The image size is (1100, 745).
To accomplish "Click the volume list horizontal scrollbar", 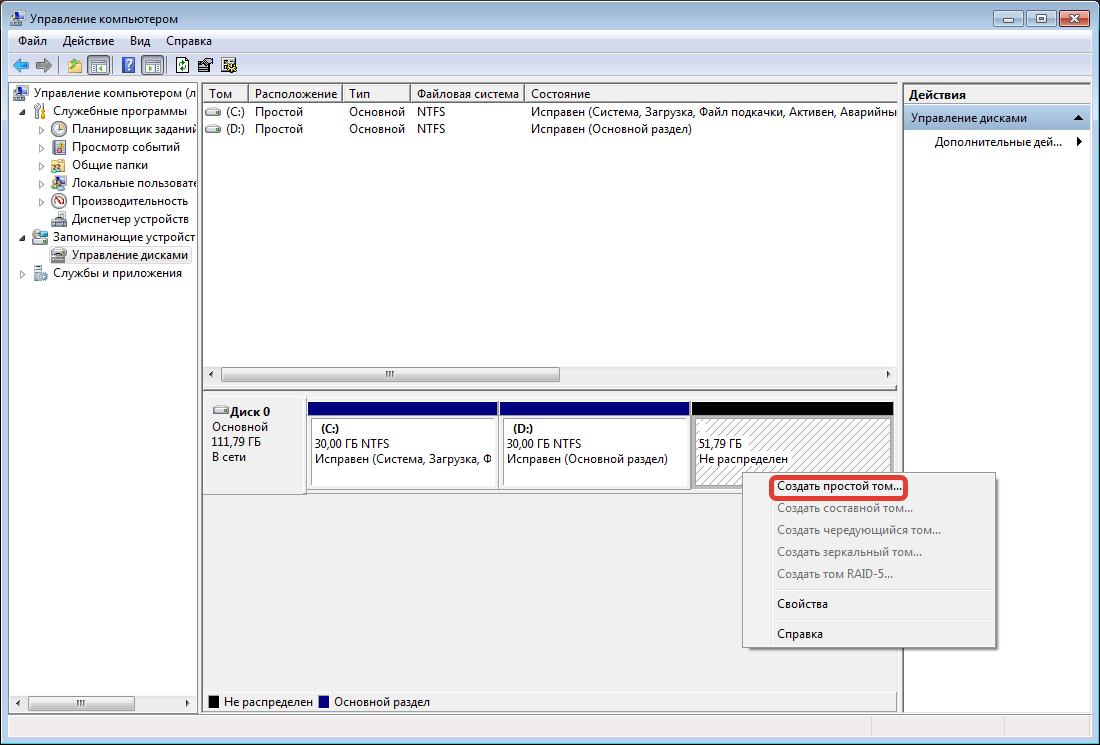I will [390, 374].
